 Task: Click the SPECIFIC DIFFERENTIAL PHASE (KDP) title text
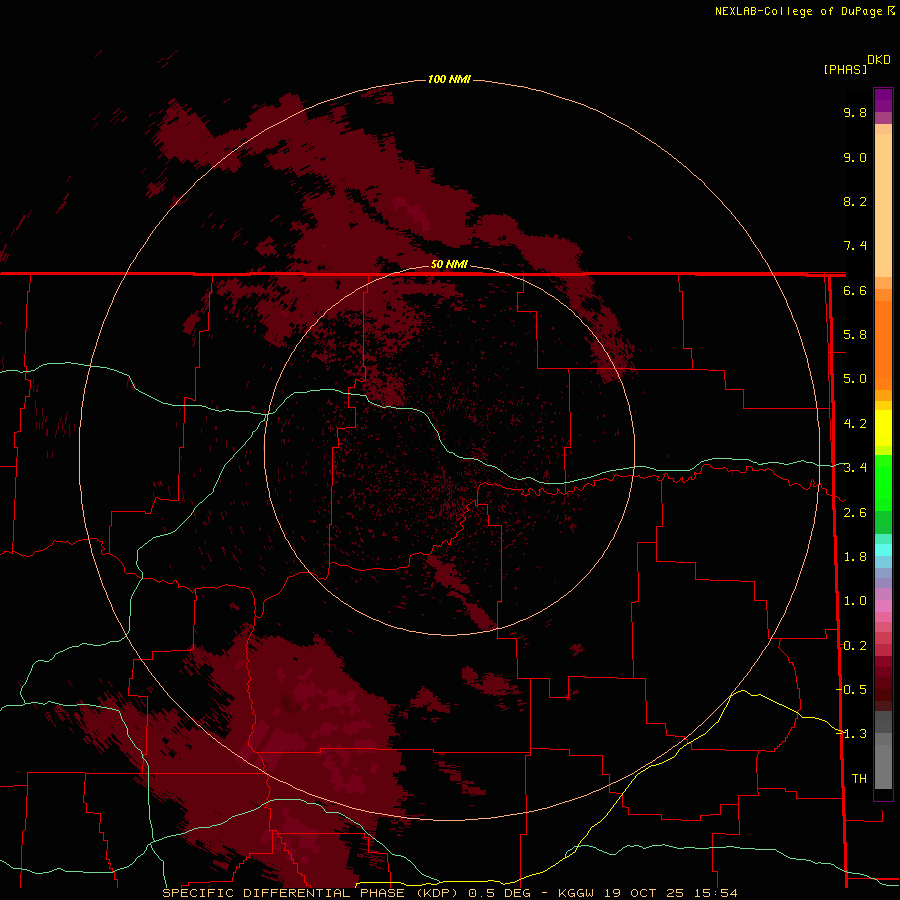click(x=311, y=893)
